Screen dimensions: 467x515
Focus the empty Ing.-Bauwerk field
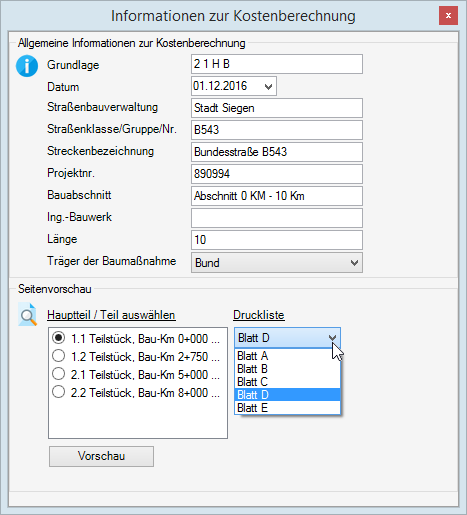click(277, 218)
